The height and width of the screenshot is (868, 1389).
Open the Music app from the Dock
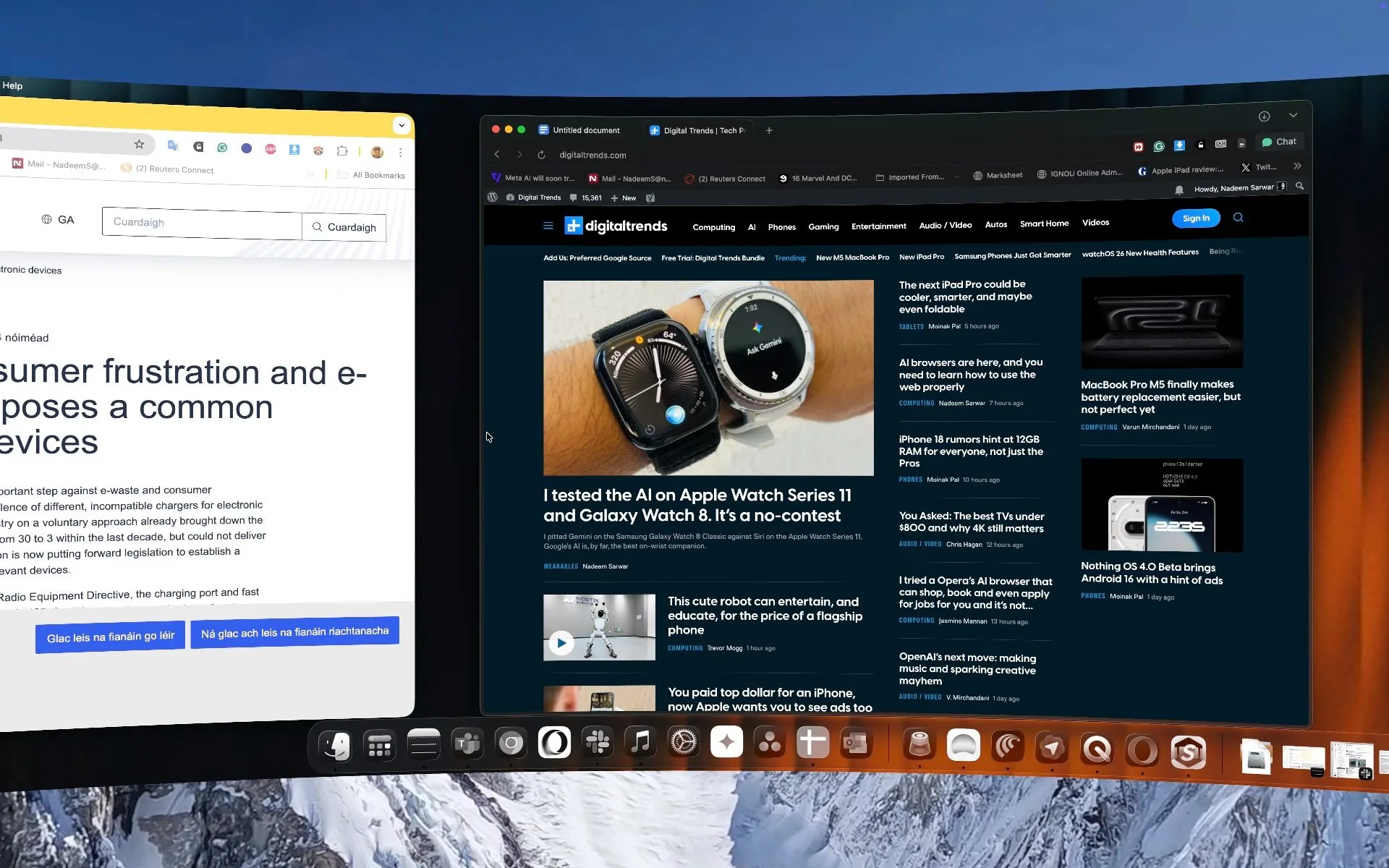pos(640,741)
